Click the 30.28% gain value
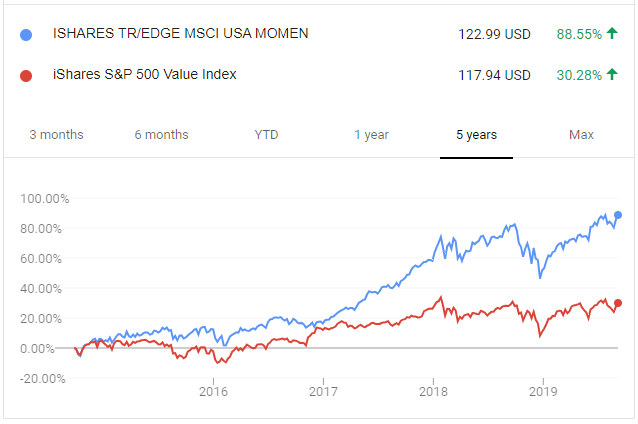Viewport: 638px width, 424px height. (x=579, y=75)
